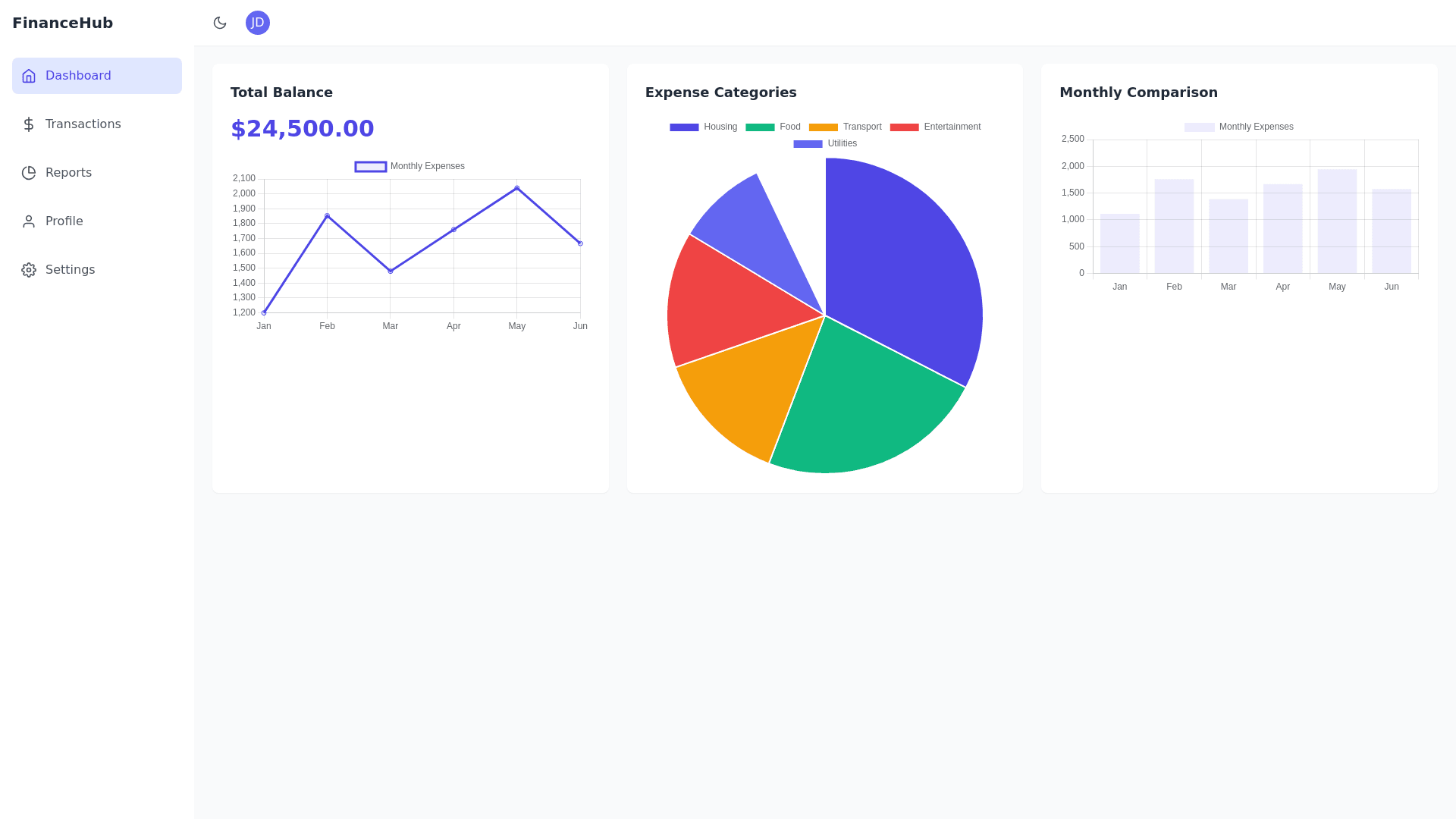The height and width of the screenshot is (819, 1456).
Task: Click the Settings gear icon
Action: pos(29,270)
